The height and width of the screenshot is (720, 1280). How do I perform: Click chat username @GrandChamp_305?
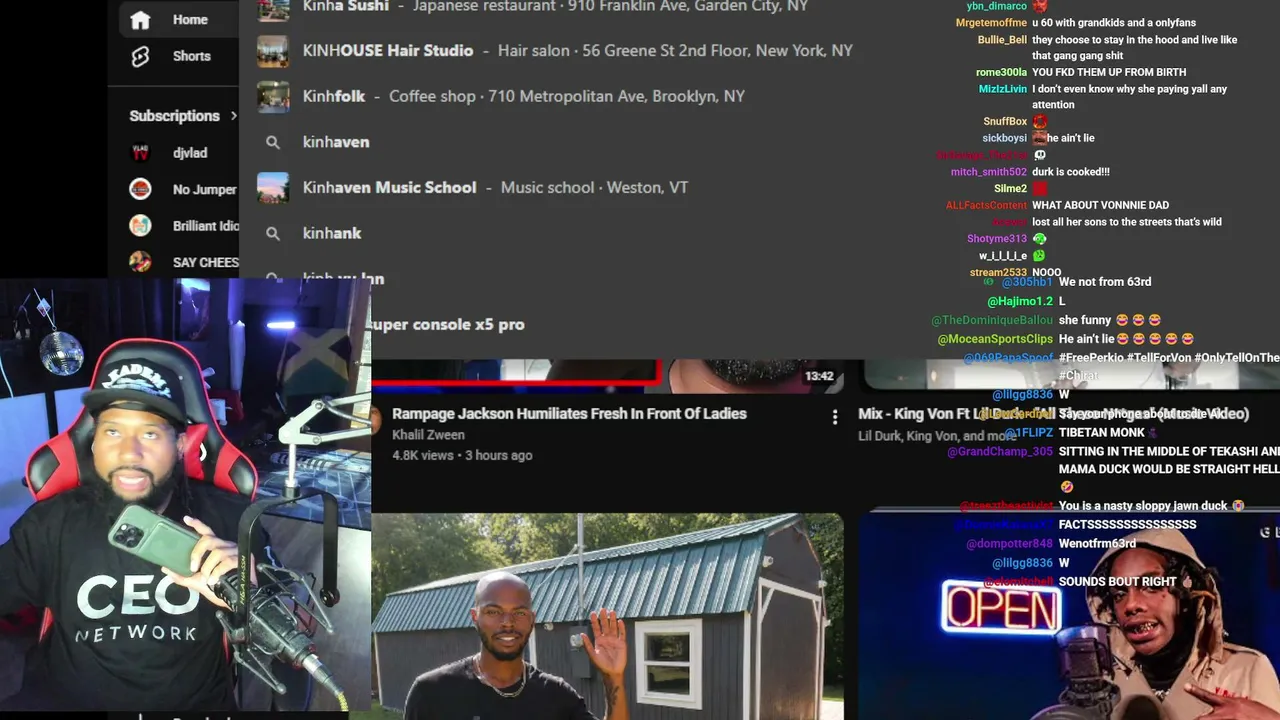pyautogui.click(x=1000, y=452)
